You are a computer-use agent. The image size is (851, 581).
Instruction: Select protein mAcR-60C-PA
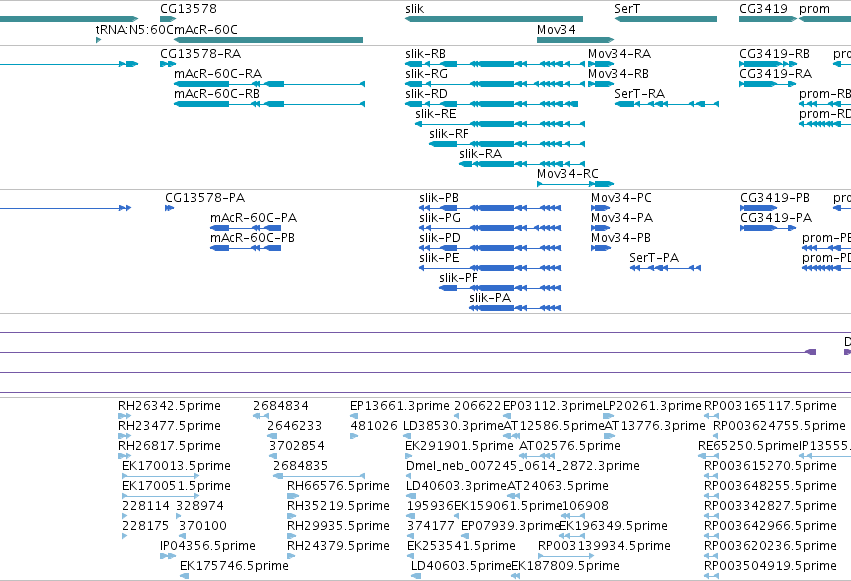pyautogui.click(x=245, y=228)
